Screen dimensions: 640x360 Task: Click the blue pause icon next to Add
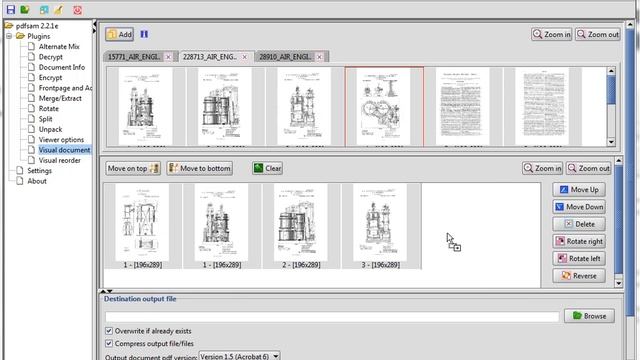pos(144,34)
